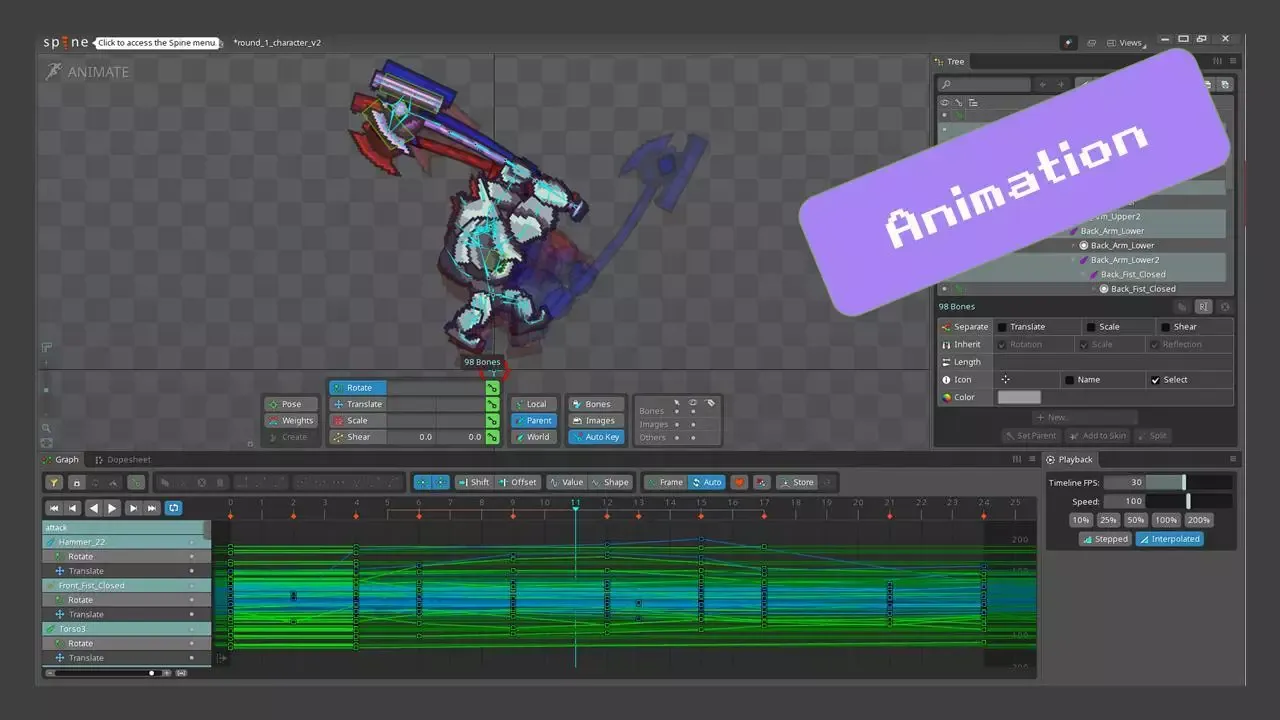Screen dimensions: 1280x720
Task: Toggle the Shift keys button
Action: 473,482
